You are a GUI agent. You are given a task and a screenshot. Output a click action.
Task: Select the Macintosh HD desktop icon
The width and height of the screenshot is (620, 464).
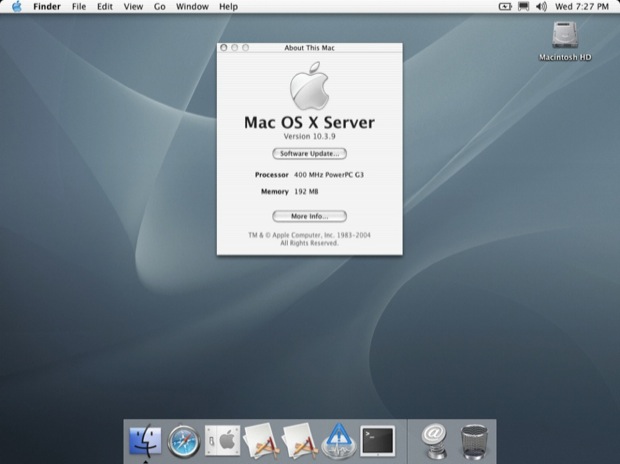pyautogui.click(x=565, y=41)
